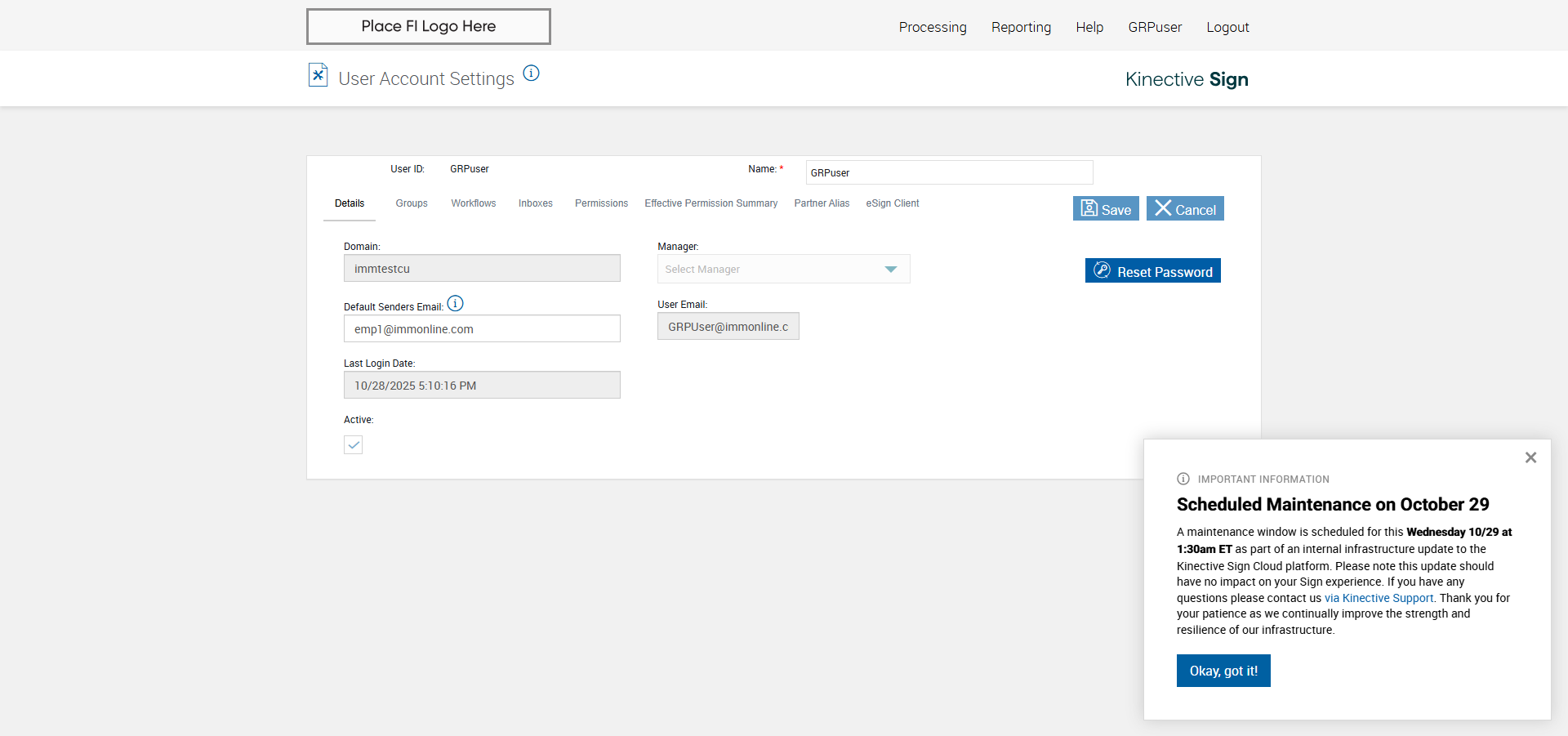
Task: Open the Partner Alias tab
Action: point(822,203)
